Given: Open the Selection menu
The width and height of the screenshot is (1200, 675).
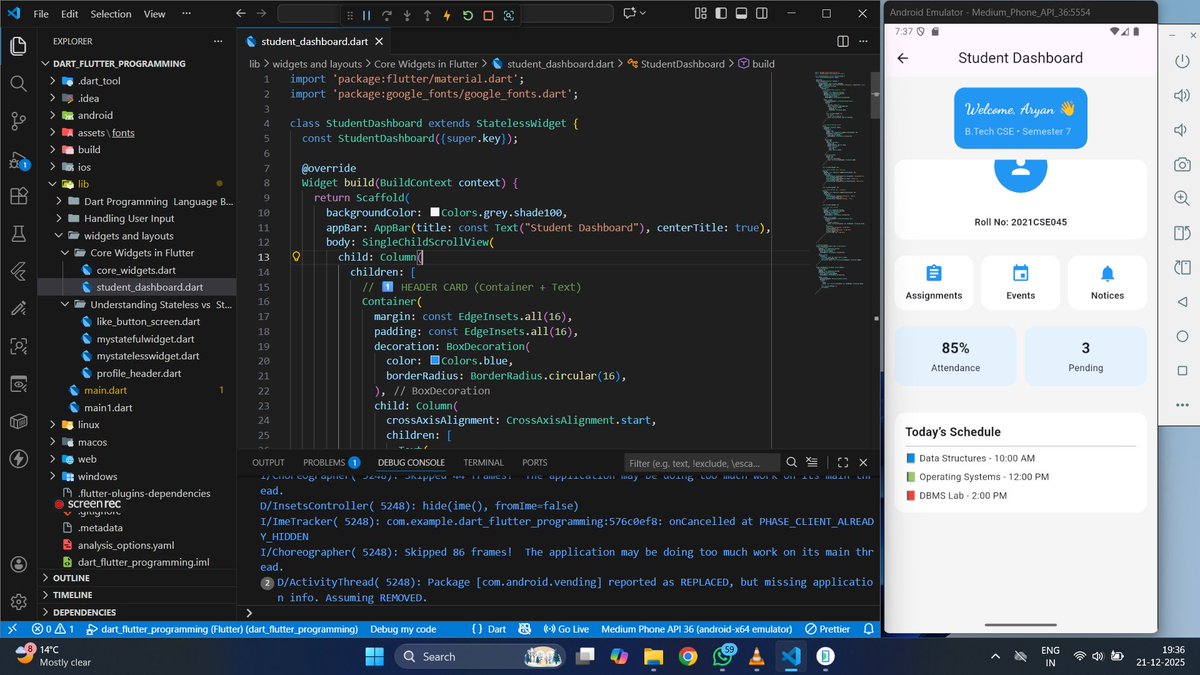Looking at the screenshot, I should pos(111,14).
